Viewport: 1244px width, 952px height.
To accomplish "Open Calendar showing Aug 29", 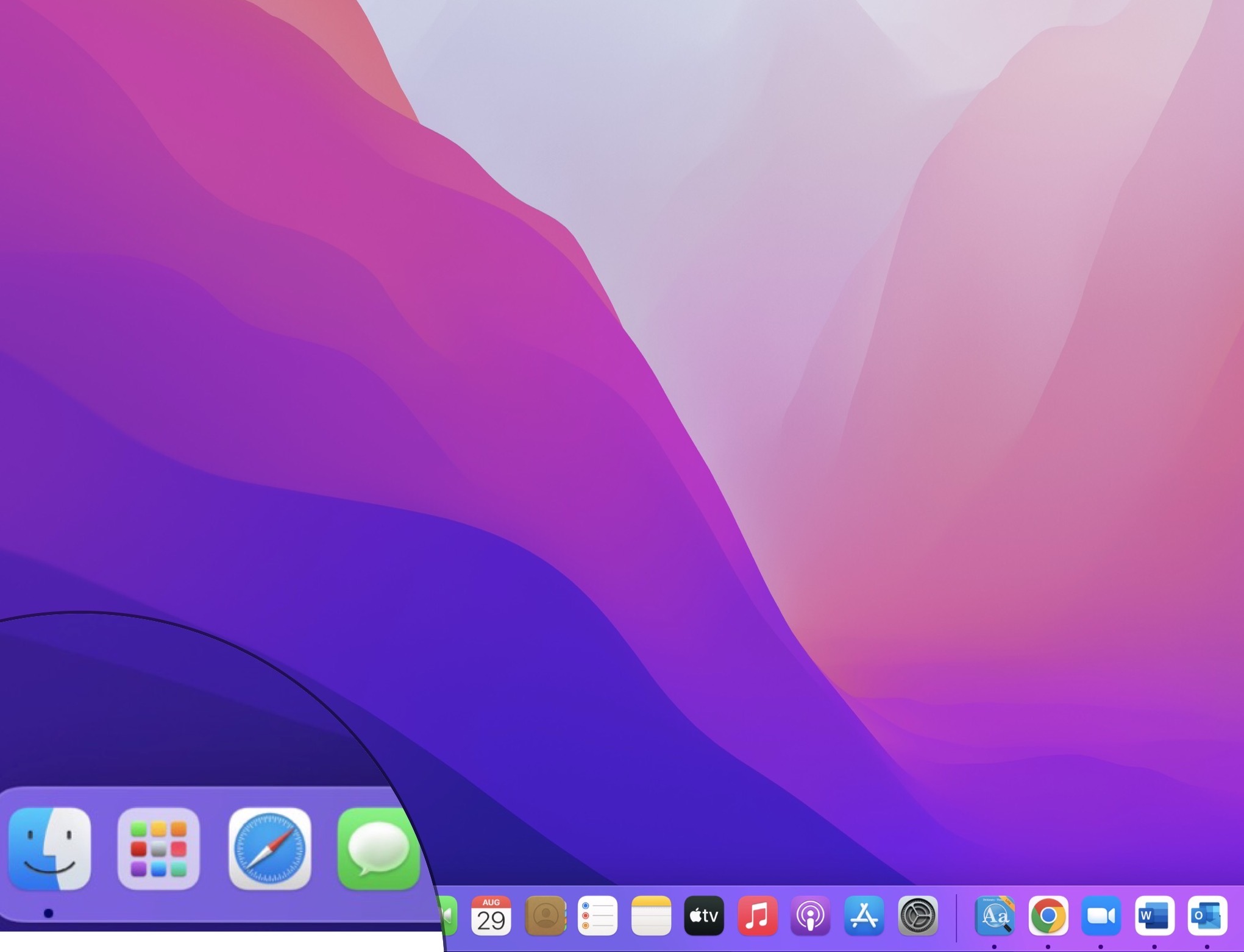I will coord(491,915).
